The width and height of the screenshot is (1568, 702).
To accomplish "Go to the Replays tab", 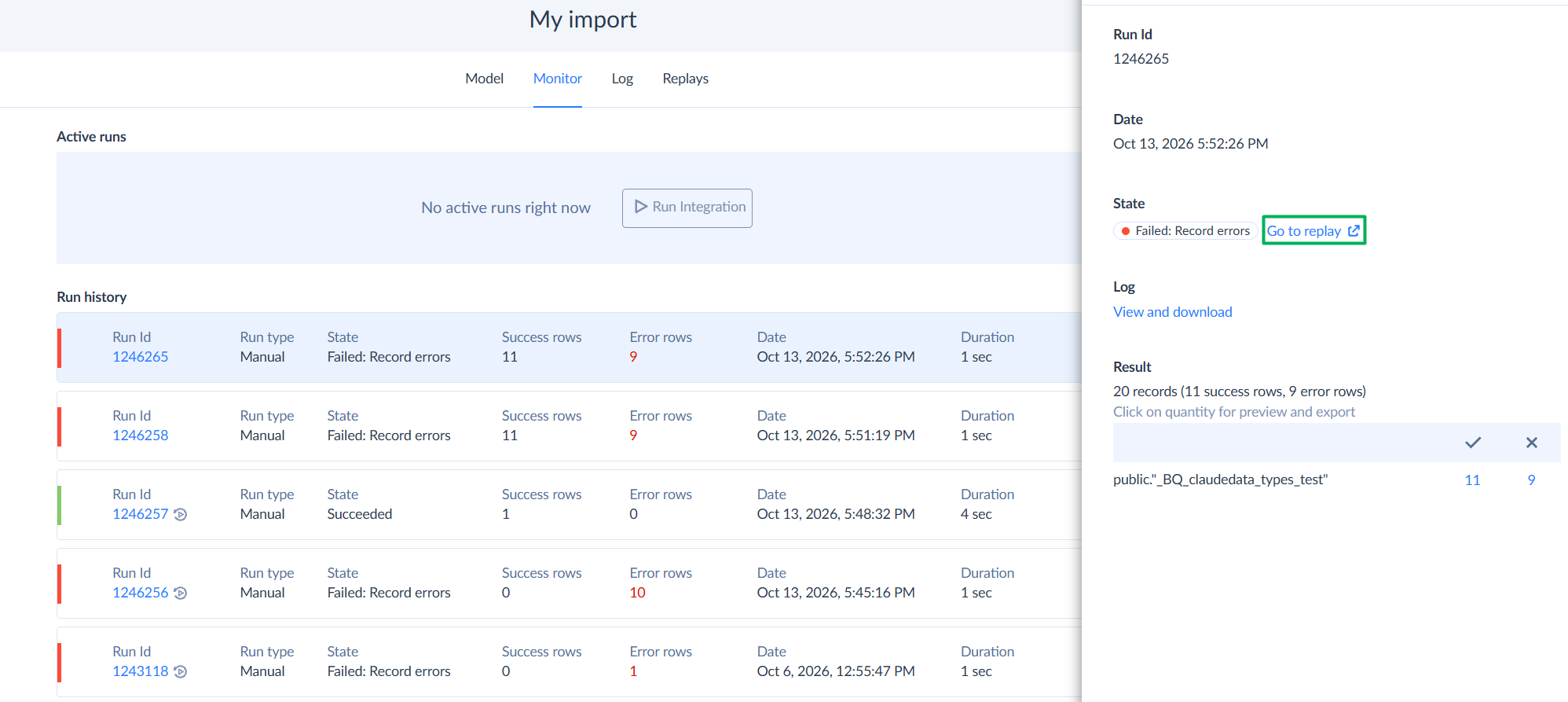I will pos(686,79).
